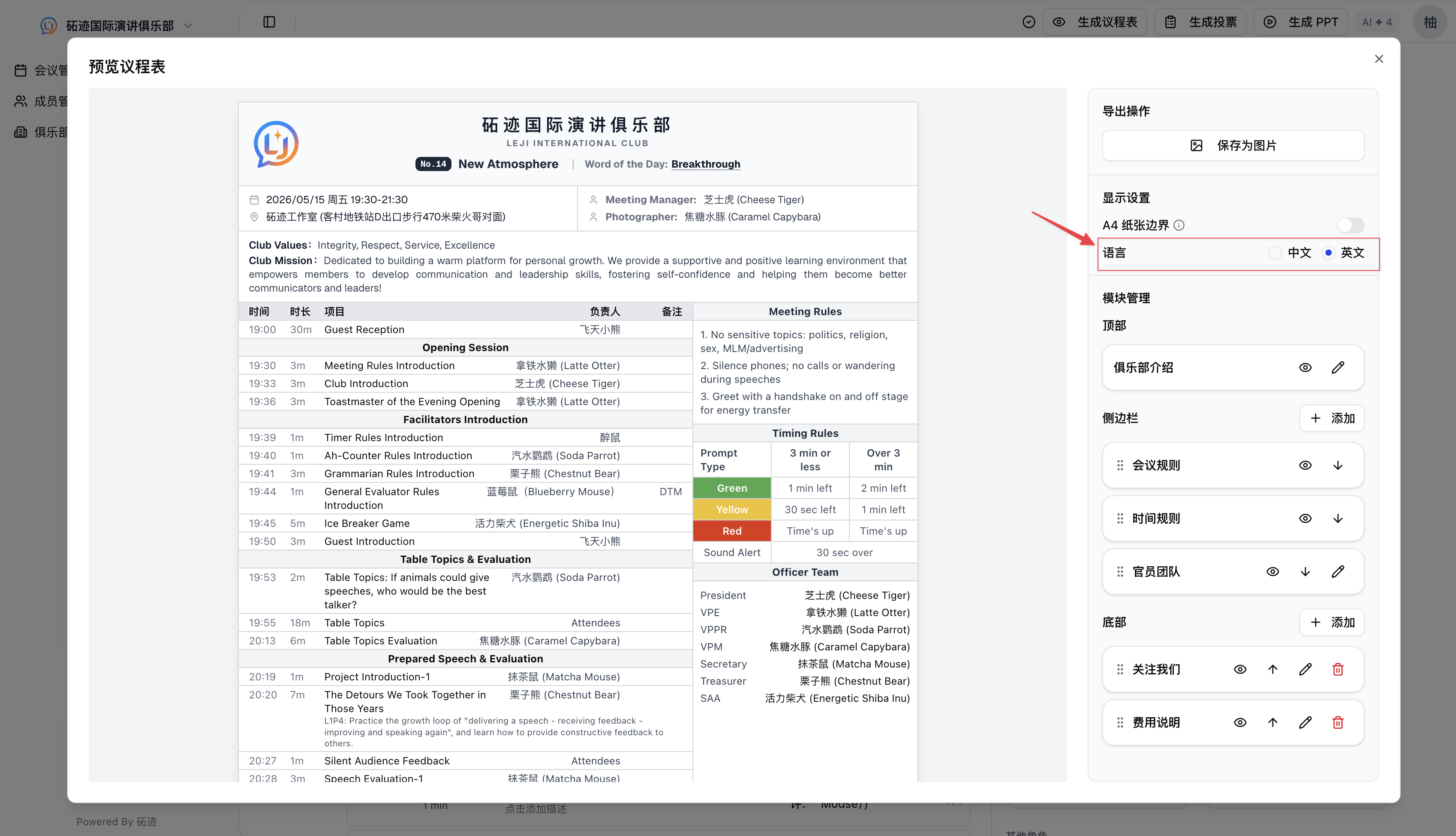Toggle visibility of 时间规则 module

coord(1305,518)
